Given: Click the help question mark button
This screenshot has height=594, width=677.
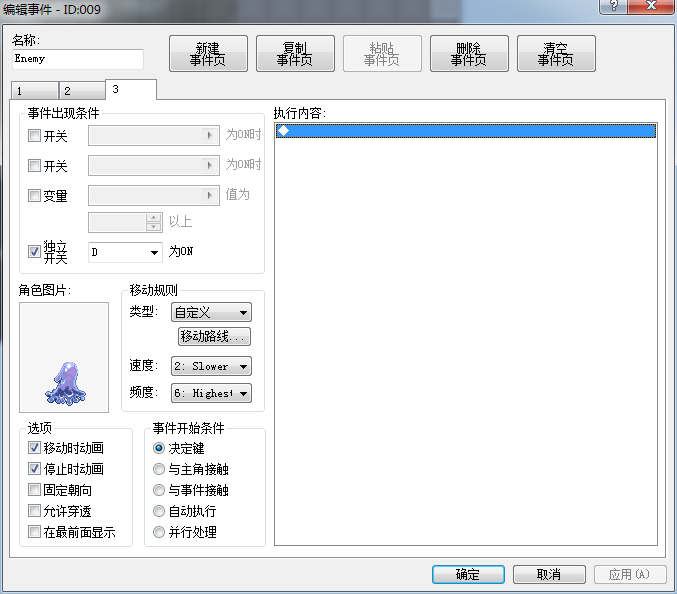Looking at the screenshot, I should (x=613, y=6).
